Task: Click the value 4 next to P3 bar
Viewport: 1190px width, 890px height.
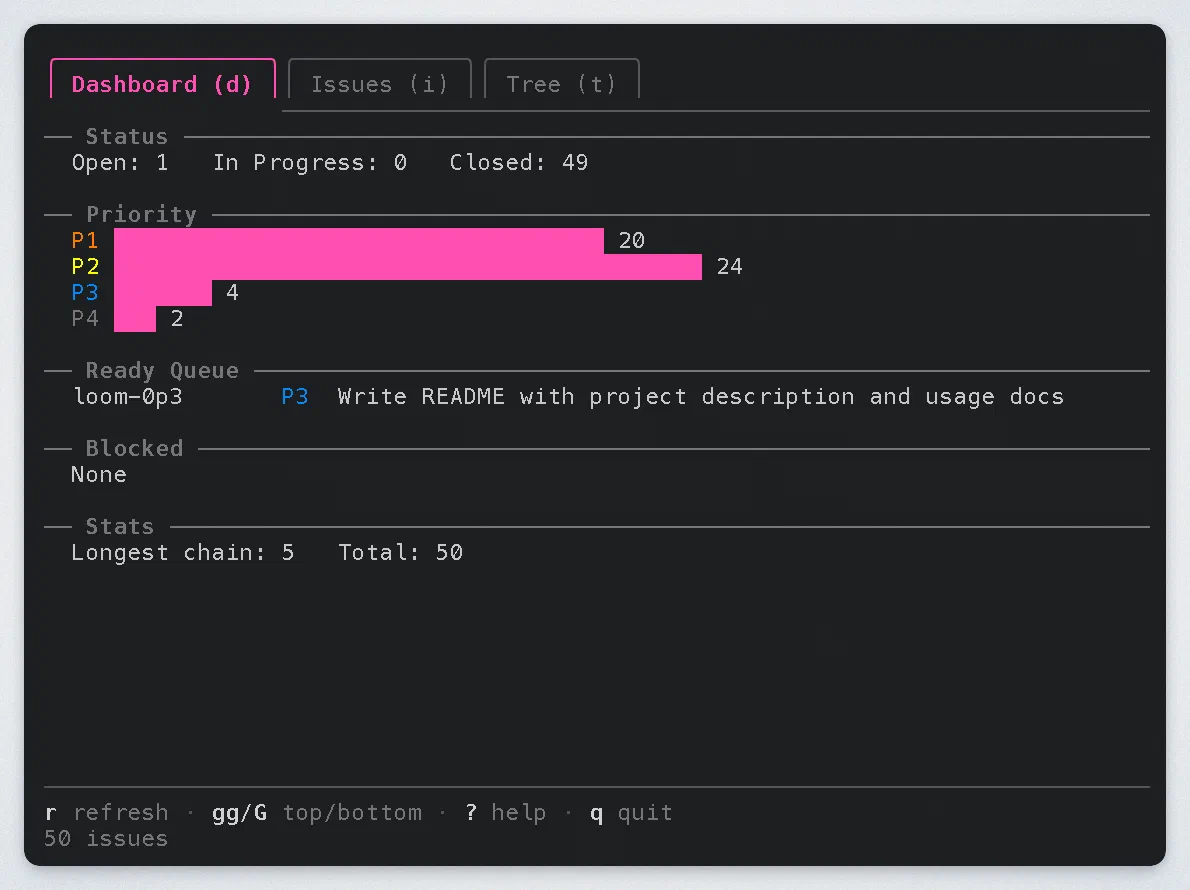Action: pyautogui.click(x=232, y=292)
